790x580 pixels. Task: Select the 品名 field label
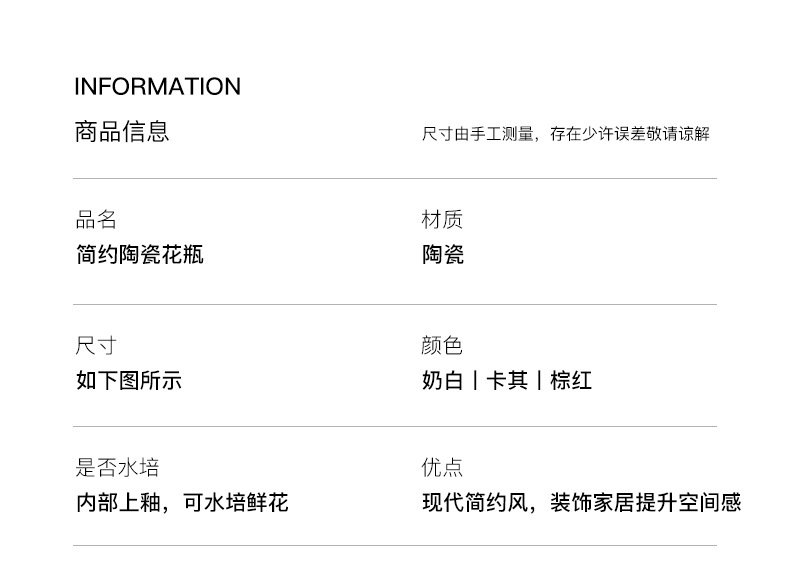(96, 220)
